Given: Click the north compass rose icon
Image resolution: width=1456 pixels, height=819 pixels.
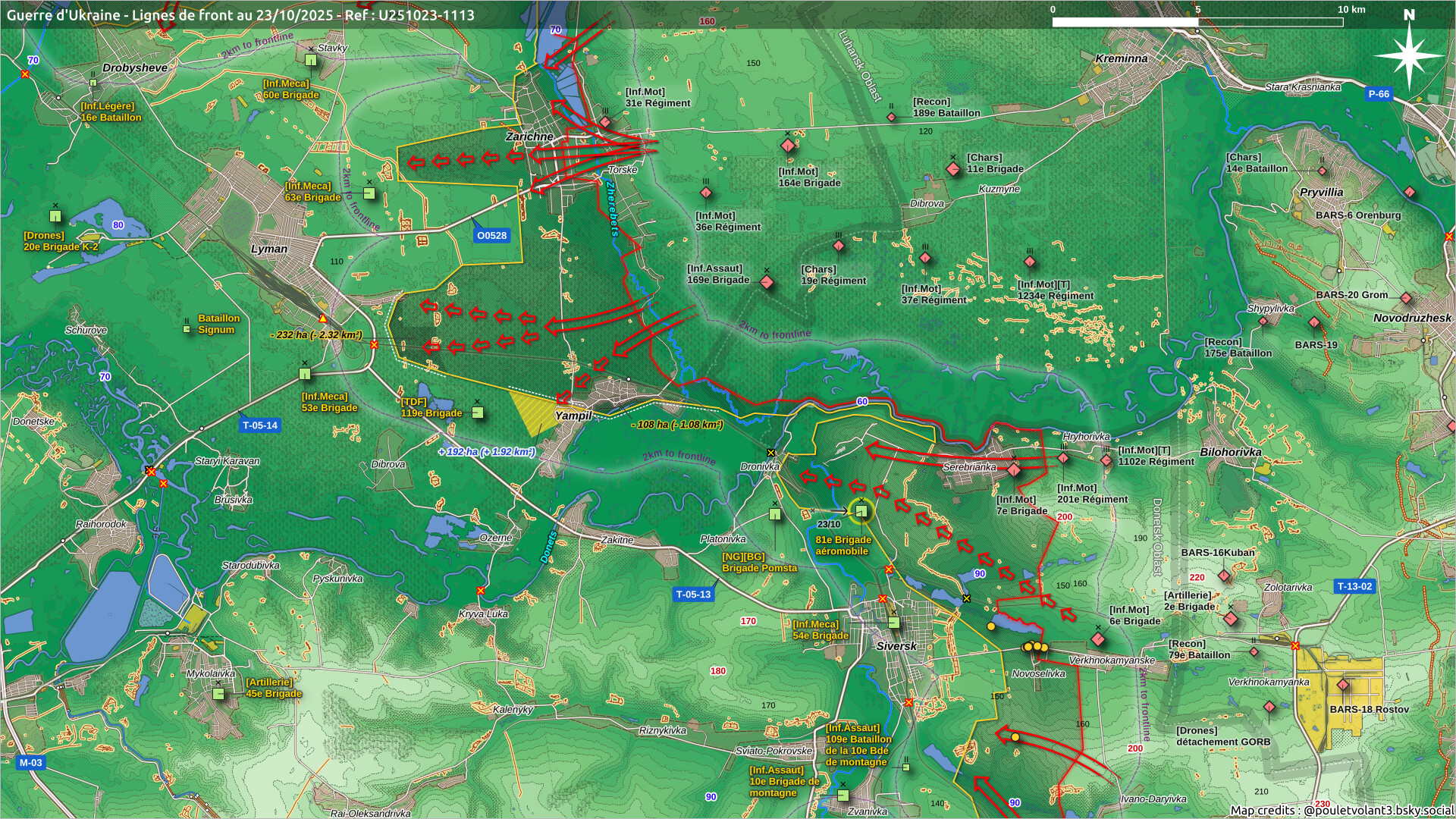Looking at the screenshot, I should [x=1408, y=56].
